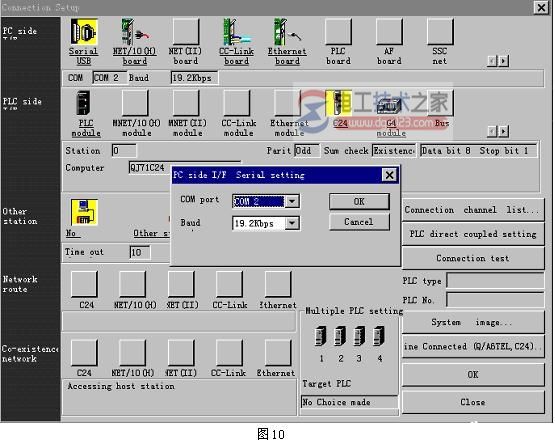Close the Connection Setup window
The image size is (555, 445).
click(x=541, y=7)
